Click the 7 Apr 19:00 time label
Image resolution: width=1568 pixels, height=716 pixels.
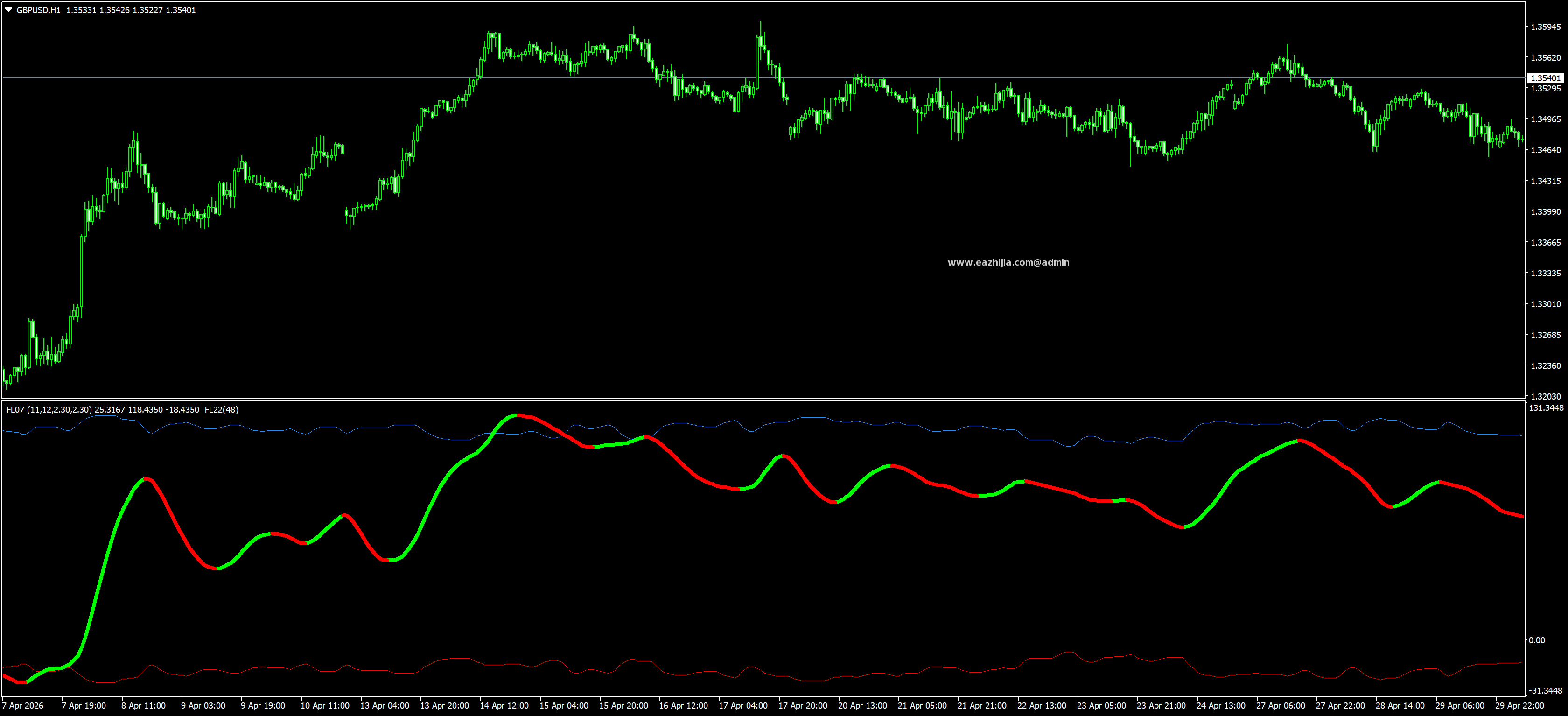pos(84,706)
